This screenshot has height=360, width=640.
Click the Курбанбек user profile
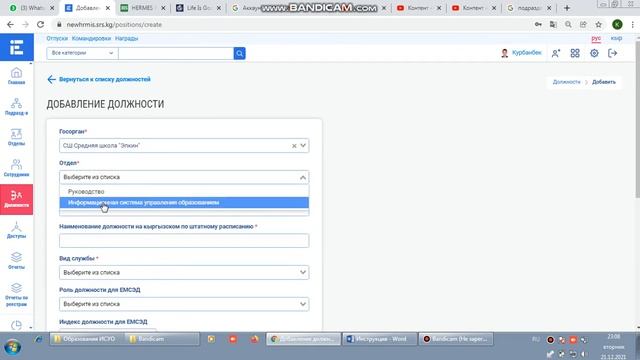[x=521, y=53]
